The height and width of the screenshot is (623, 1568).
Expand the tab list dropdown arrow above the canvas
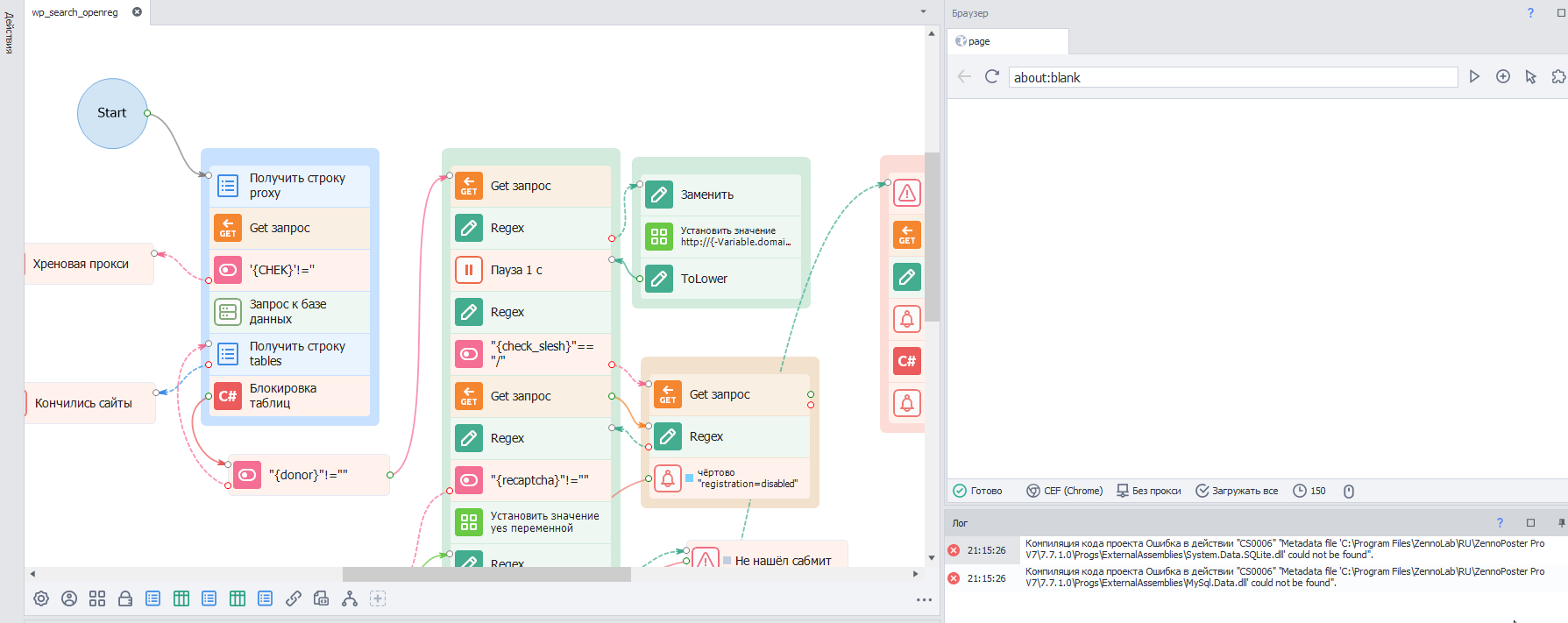[923, 12]
